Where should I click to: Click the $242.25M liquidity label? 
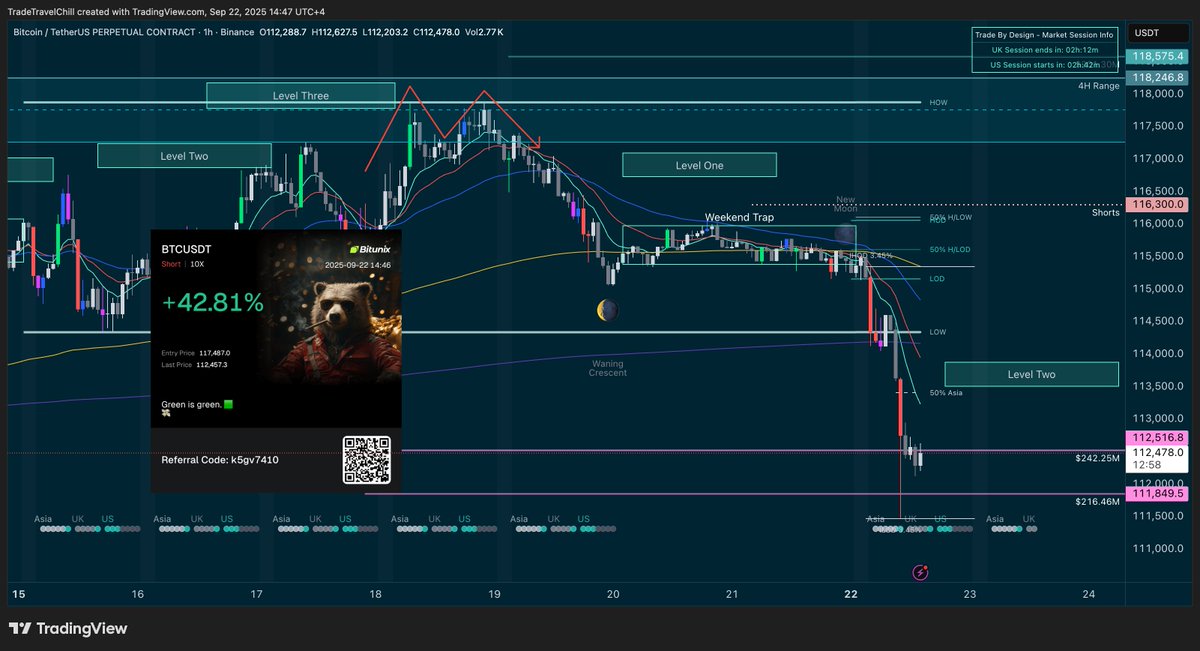pos(1098,459)
